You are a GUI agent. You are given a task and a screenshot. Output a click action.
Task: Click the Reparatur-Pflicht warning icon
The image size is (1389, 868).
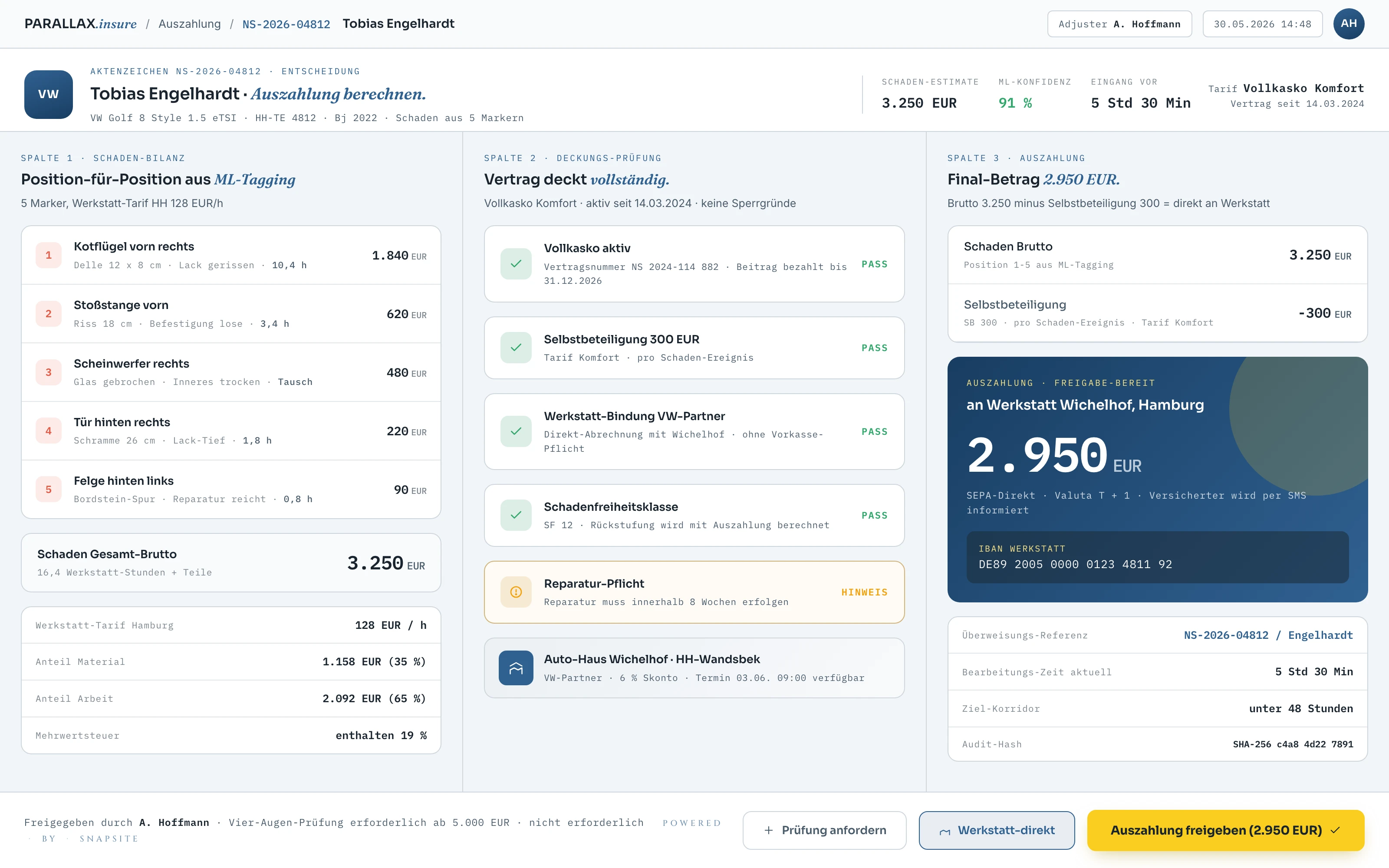[x=515, y=592]
